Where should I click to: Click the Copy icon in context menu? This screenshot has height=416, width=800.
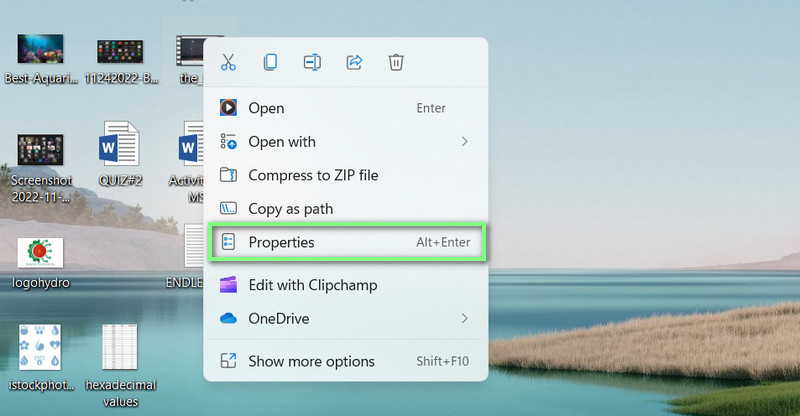click(270, 62)
